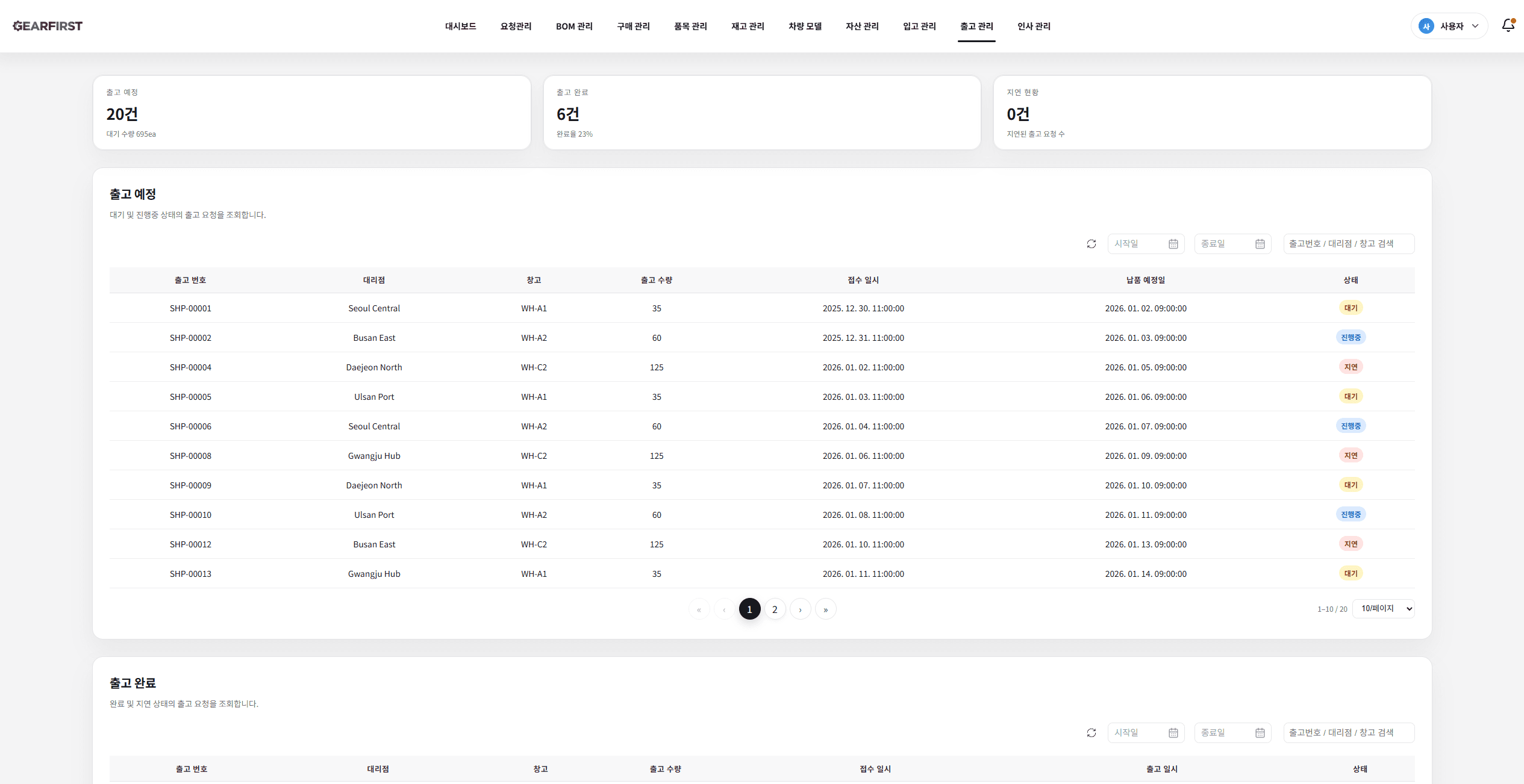Image resolution: width=1524 pixels, height=784 pixels.
Task: Click refresh icon in 출고 완료 section
Action: coord(1091,733)
